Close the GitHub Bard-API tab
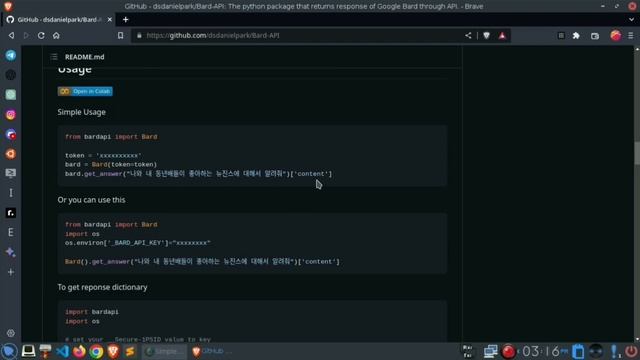640x360 pixels. pyautogui.click(x=109, y=20)
